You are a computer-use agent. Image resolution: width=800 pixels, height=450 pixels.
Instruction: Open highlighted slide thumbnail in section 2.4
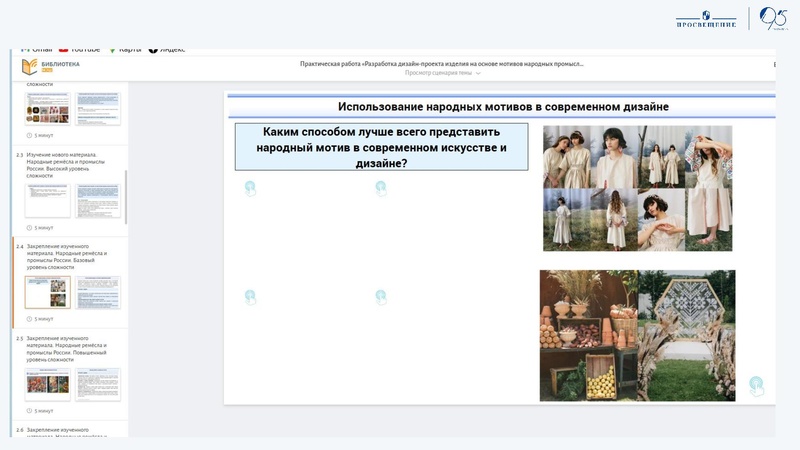[x=47, y=292]
